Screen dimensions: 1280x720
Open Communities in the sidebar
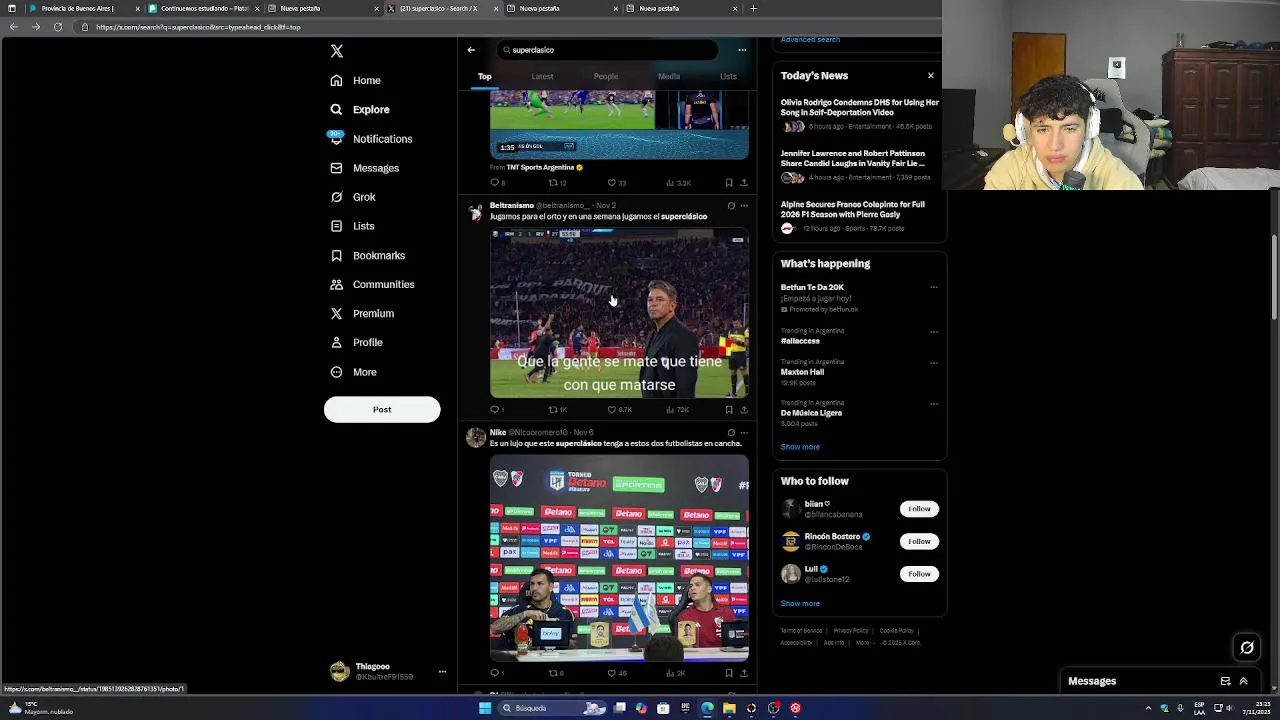(372, 284)
